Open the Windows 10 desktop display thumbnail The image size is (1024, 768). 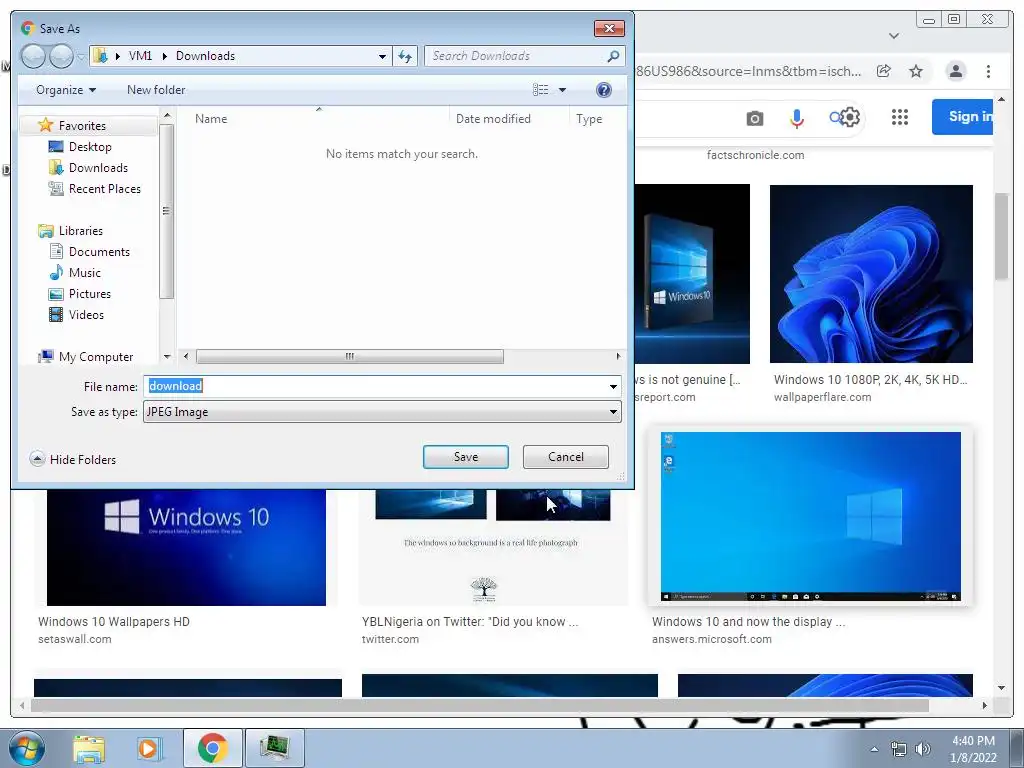[810, 516]
